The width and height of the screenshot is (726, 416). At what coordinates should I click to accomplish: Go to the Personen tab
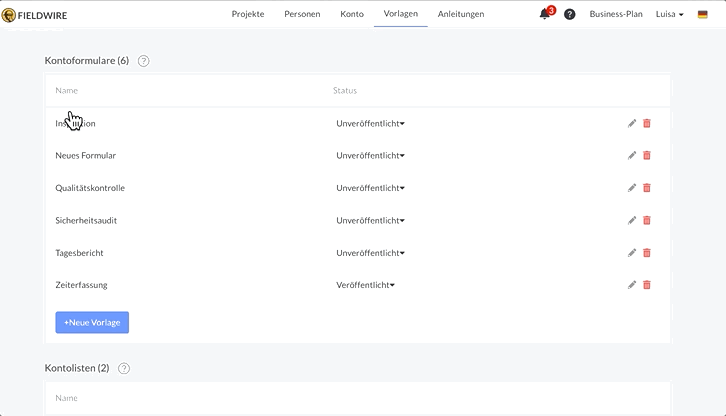(x=302, y=14)
